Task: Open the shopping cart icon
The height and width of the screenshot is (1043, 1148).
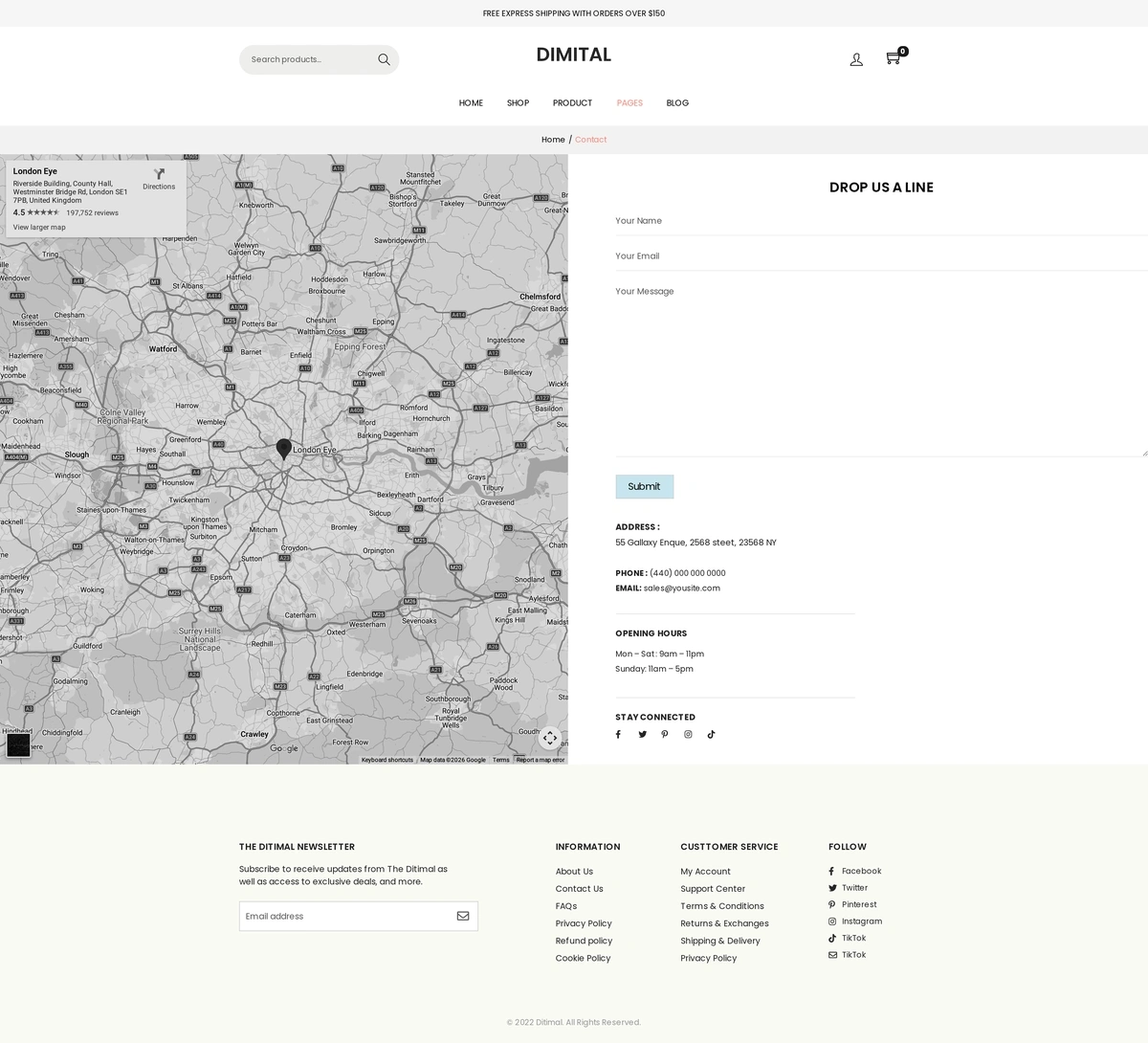Action: click(x=893, y=58)
